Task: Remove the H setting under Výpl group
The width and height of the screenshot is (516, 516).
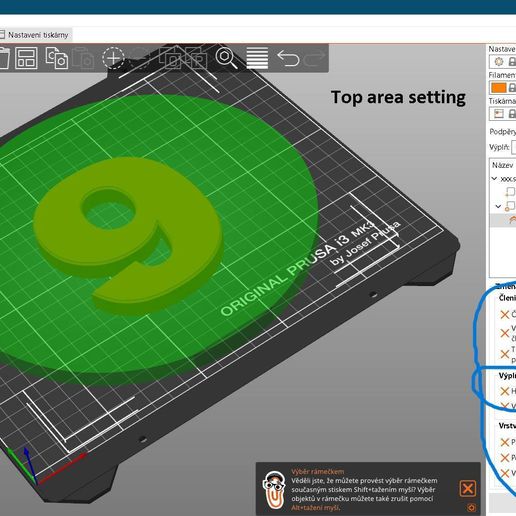Action: (x=505, y=391)
